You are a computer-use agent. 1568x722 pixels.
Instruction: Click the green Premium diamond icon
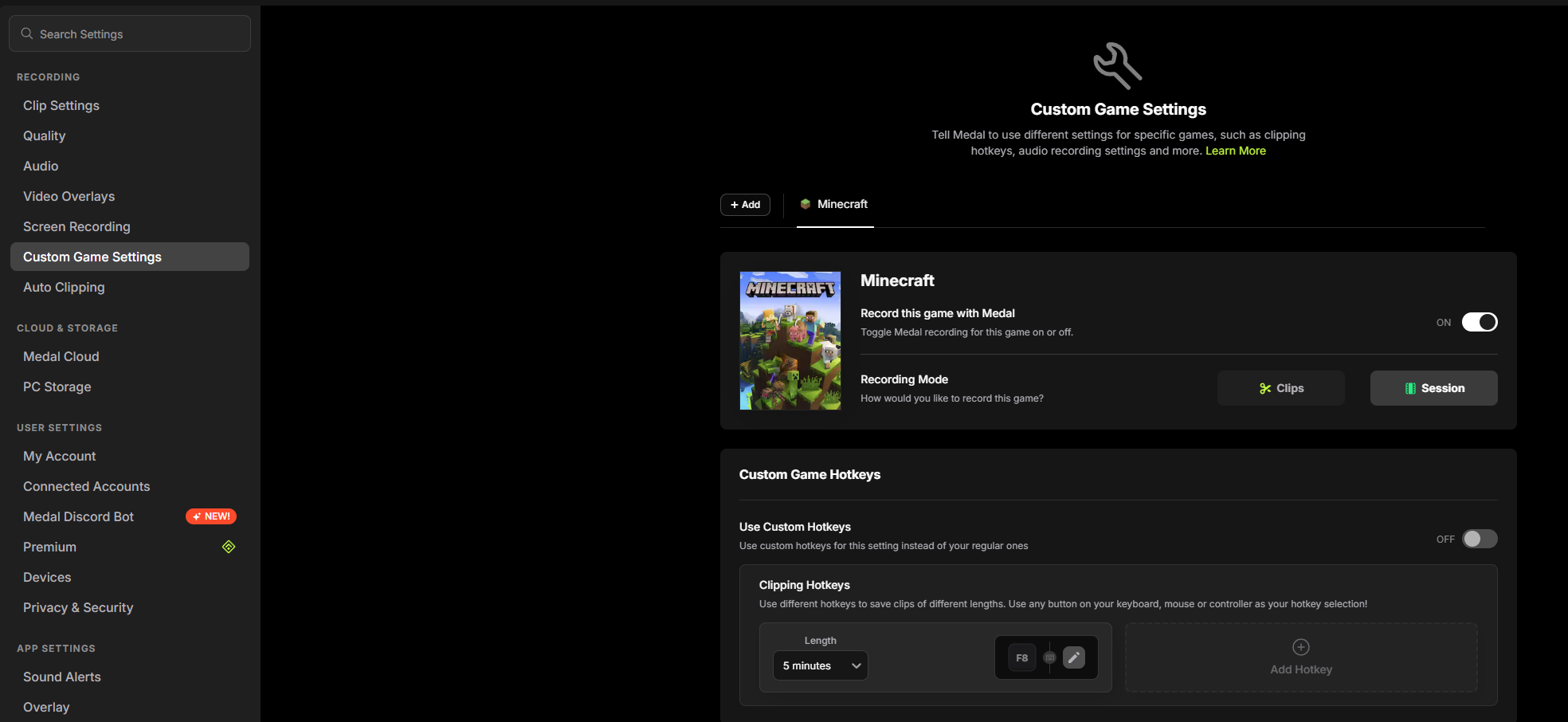(x=229, y=547)
